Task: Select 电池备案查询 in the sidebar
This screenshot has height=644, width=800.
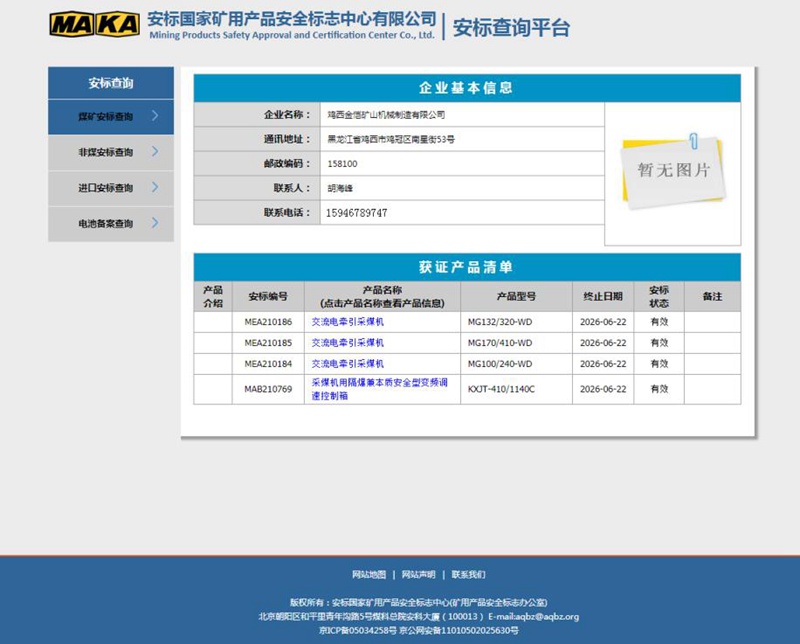Action: (x=105, y=224)
